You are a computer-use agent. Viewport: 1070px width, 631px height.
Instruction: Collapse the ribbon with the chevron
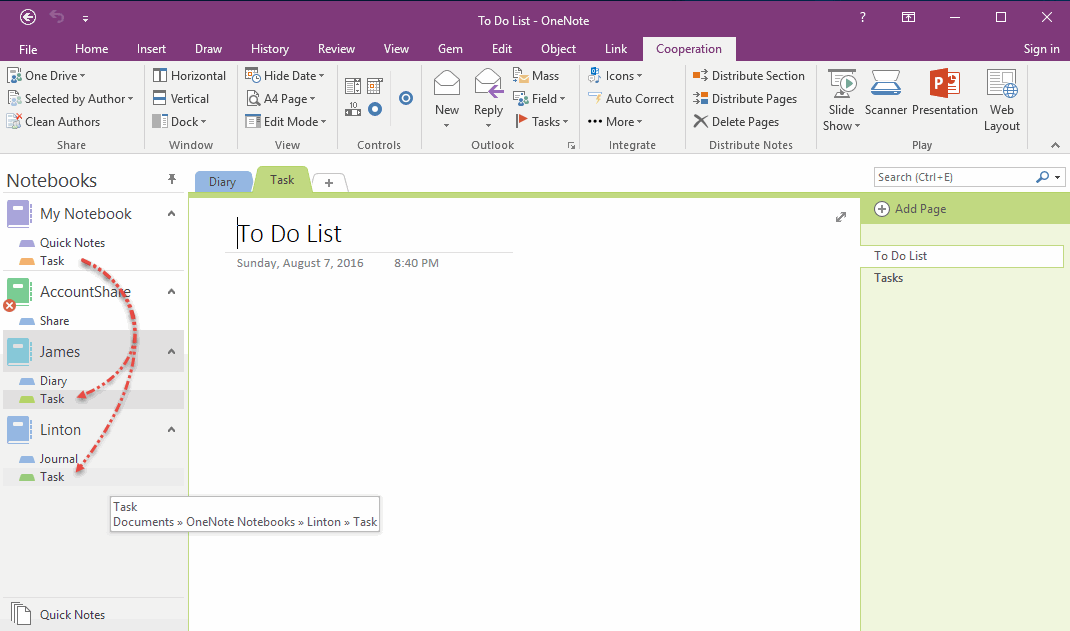click(1055, 145)
